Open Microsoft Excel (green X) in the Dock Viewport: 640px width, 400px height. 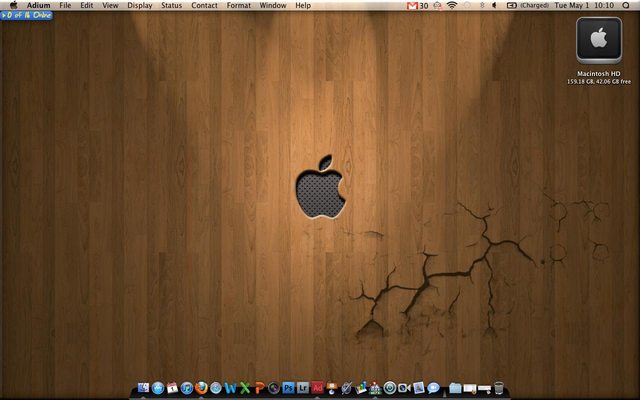[245, 388]
